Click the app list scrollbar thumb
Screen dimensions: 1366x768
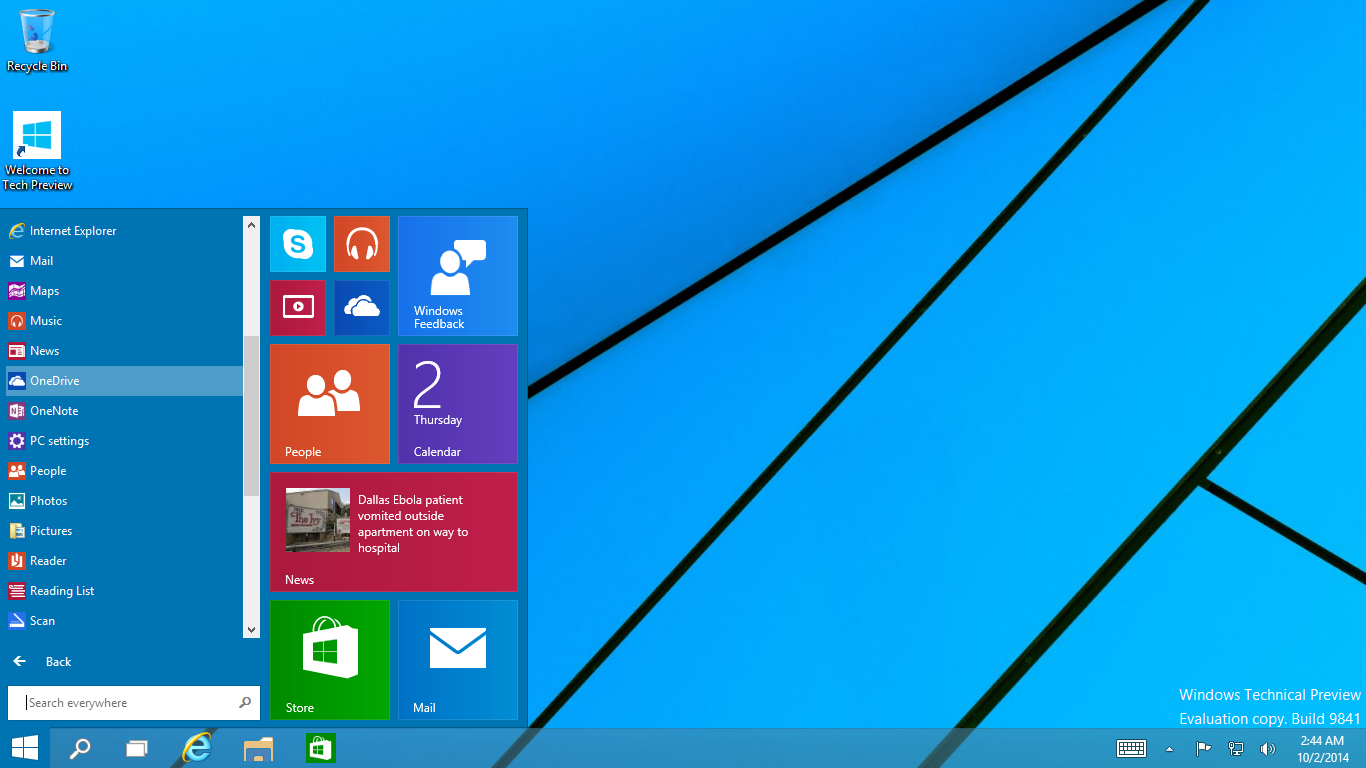[x=251, y=416]
